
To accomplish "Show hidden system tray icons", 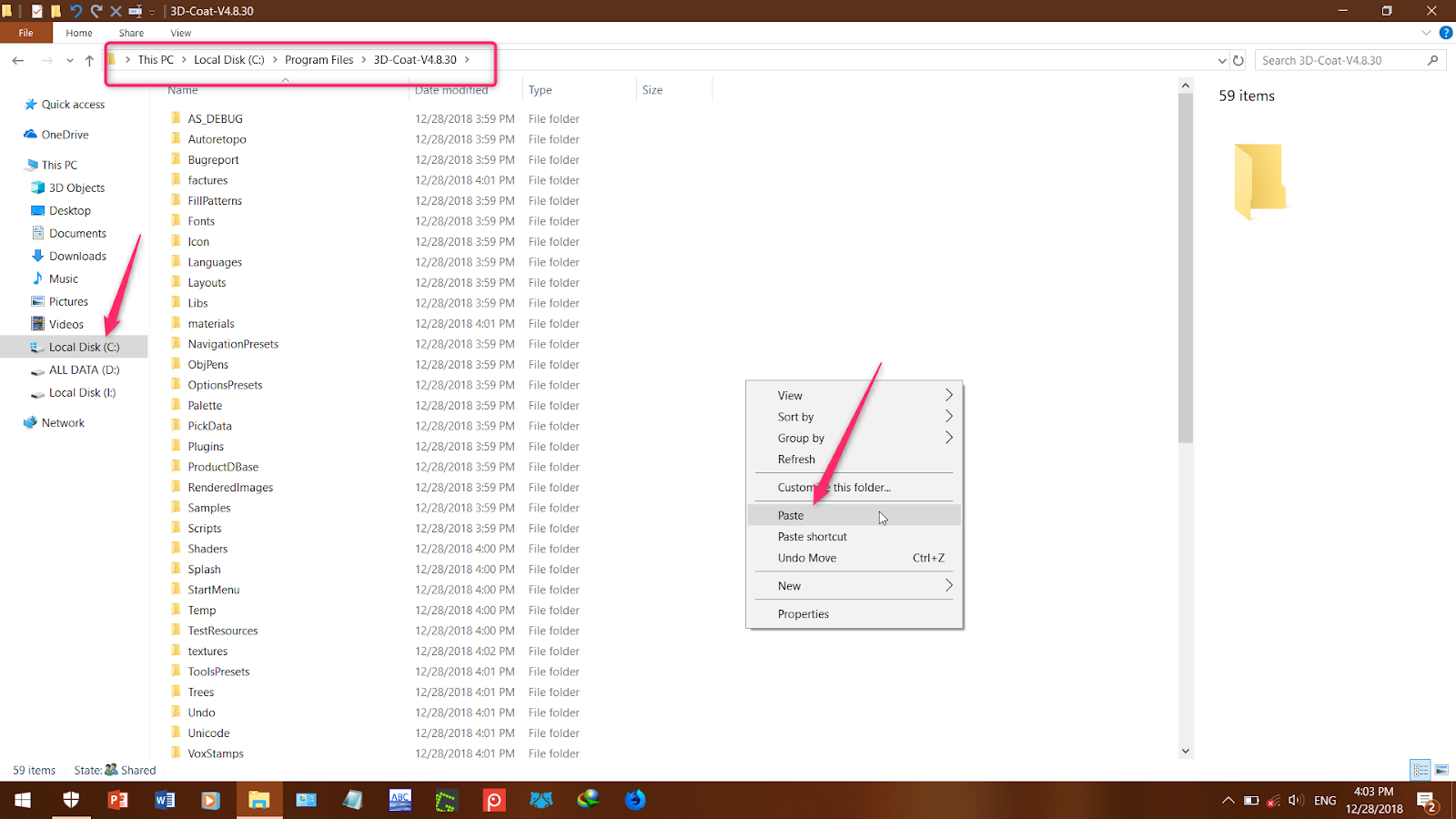I will tap(1228, 801).
